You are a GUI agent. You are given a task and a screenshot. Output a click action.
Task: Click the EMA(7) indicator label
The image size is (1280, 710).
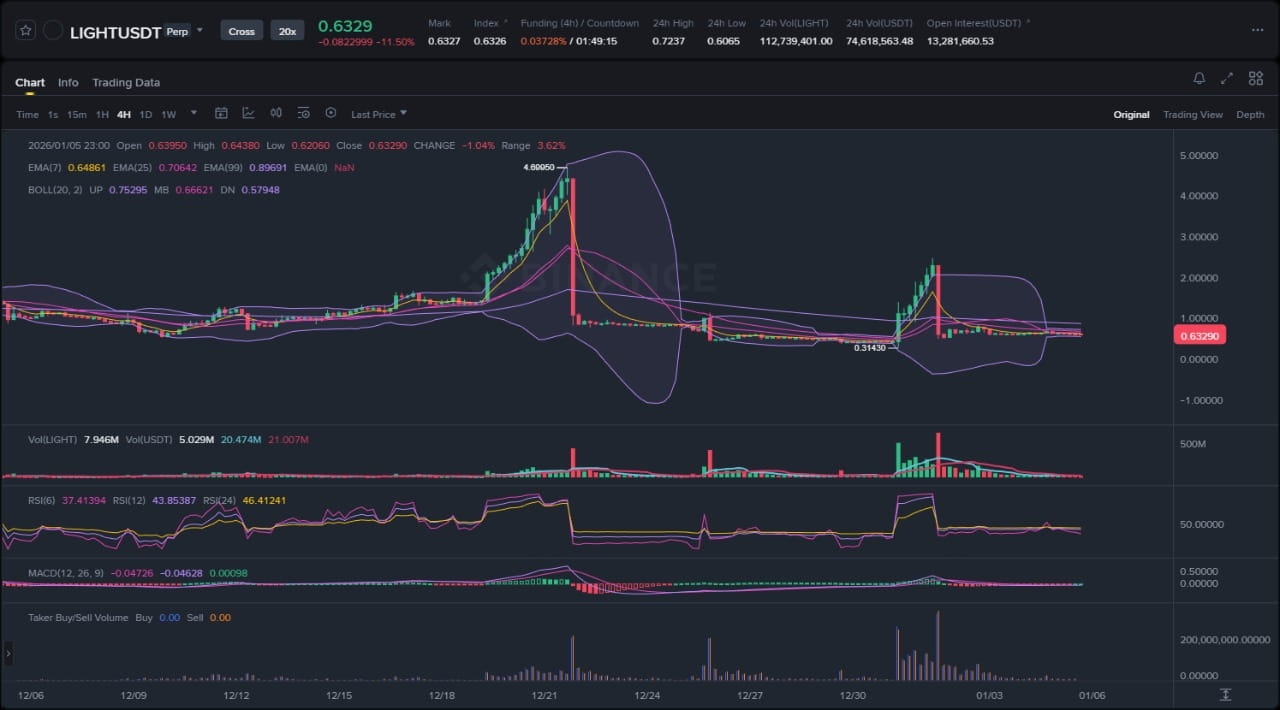click(45, 168)
